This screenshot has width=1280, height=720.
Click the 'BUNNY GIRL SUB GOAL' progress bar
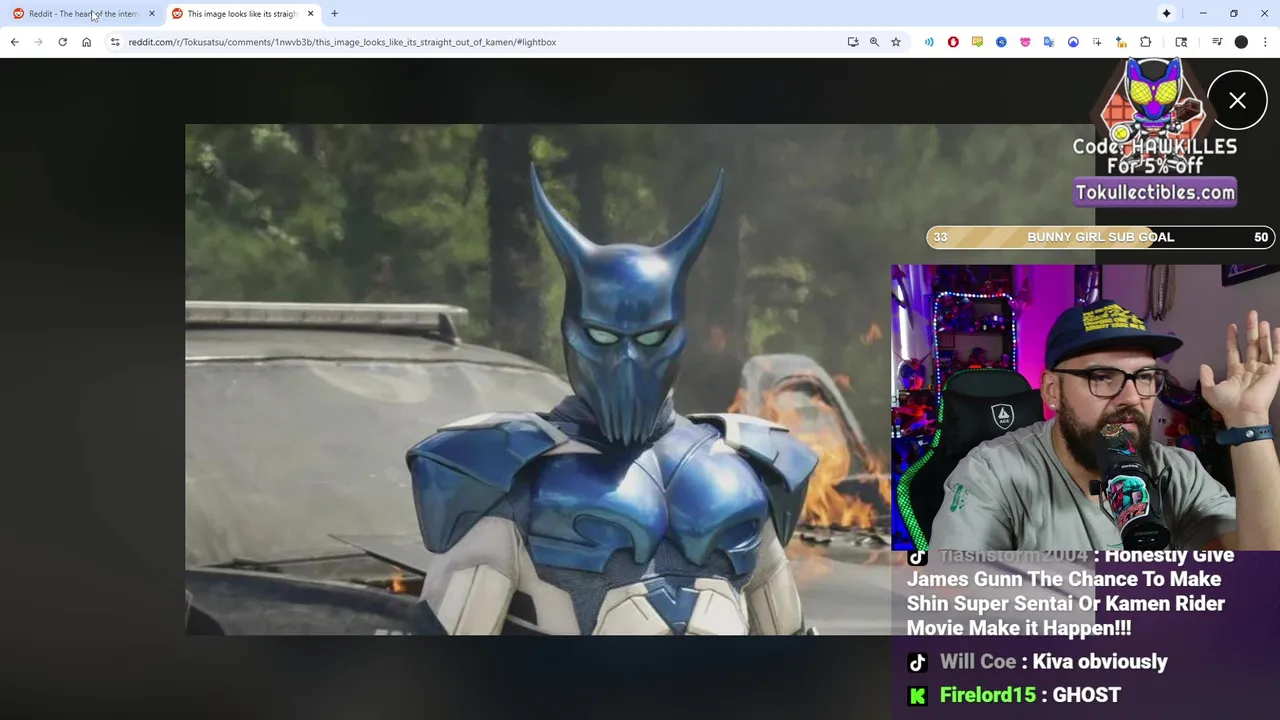click(x=1100, y=237)
